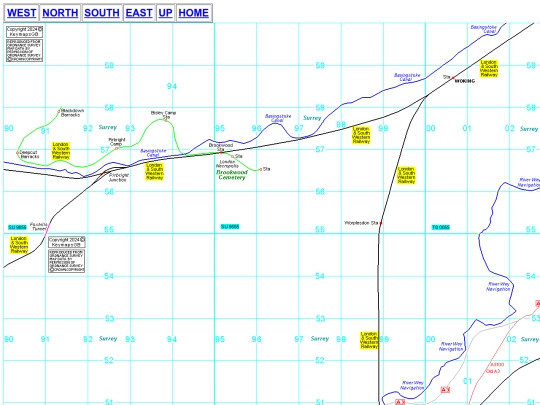Click the A3100 road label

pyautogui.click(x=497, y=364)
